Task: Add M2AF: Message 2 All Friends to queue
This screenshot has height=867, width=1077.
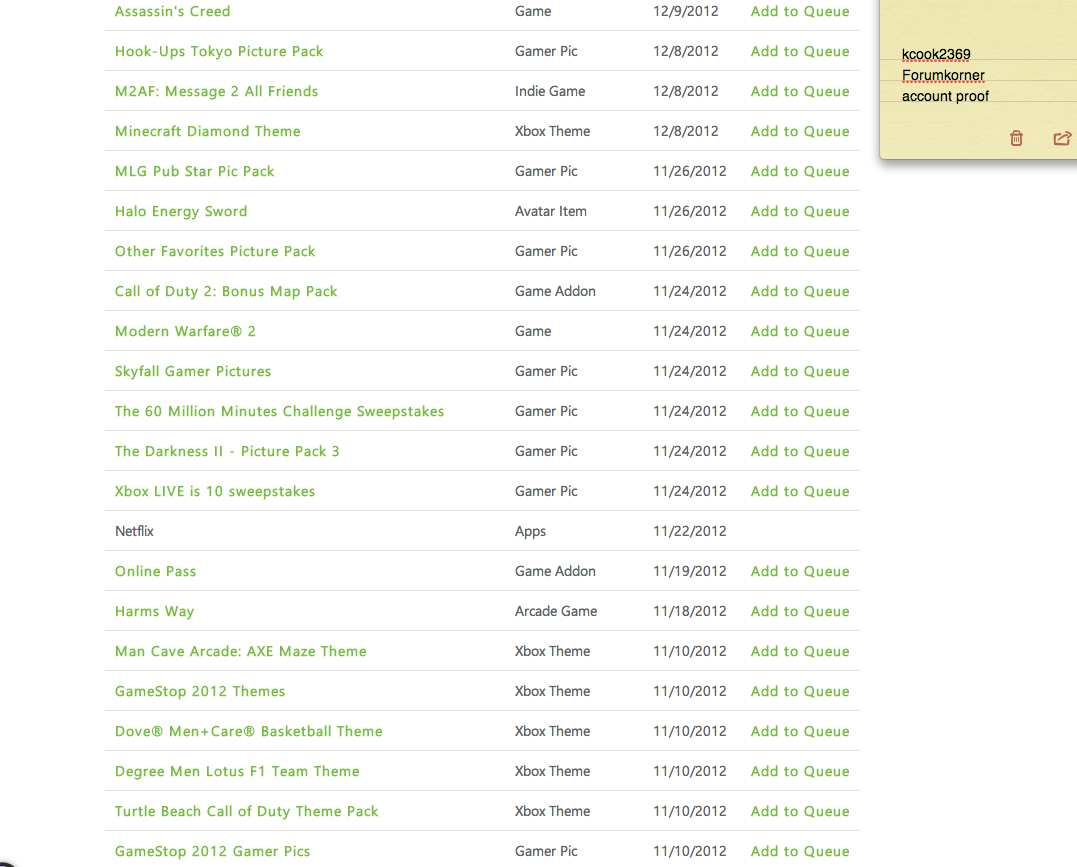Action: (x=800, y=91)
